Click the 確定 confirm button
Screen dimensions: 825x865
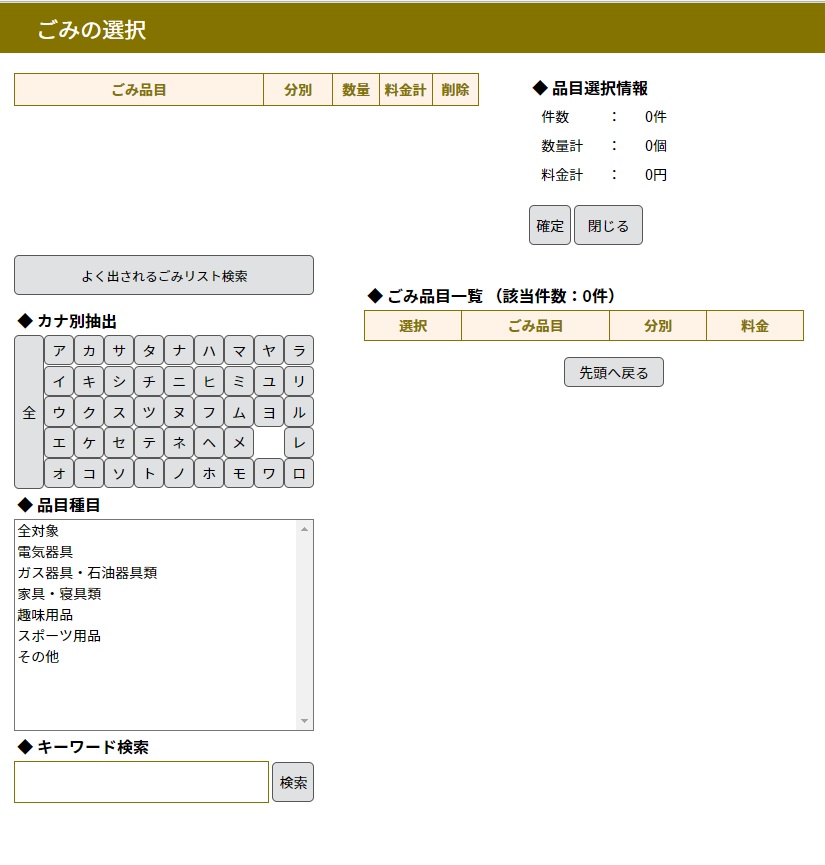pos(550,225)
